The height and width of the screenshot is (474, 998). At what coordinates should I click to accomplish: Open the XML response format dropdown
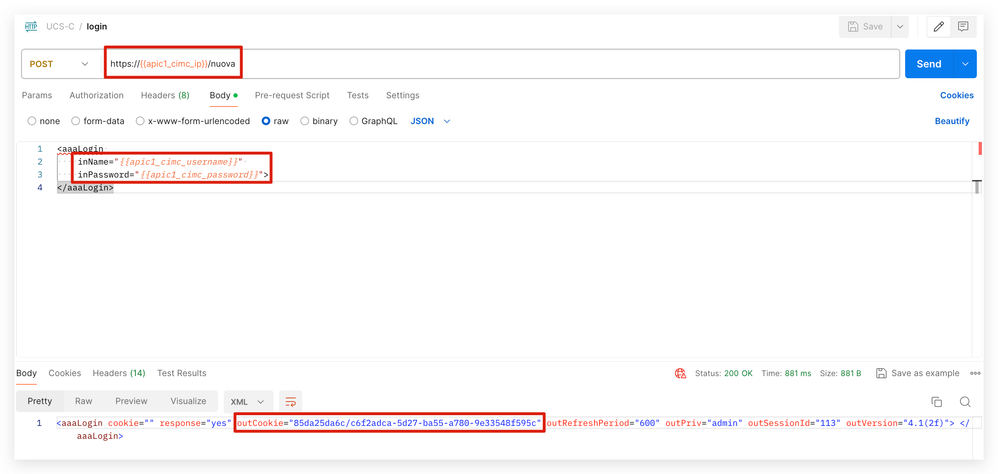click(248, 401)
